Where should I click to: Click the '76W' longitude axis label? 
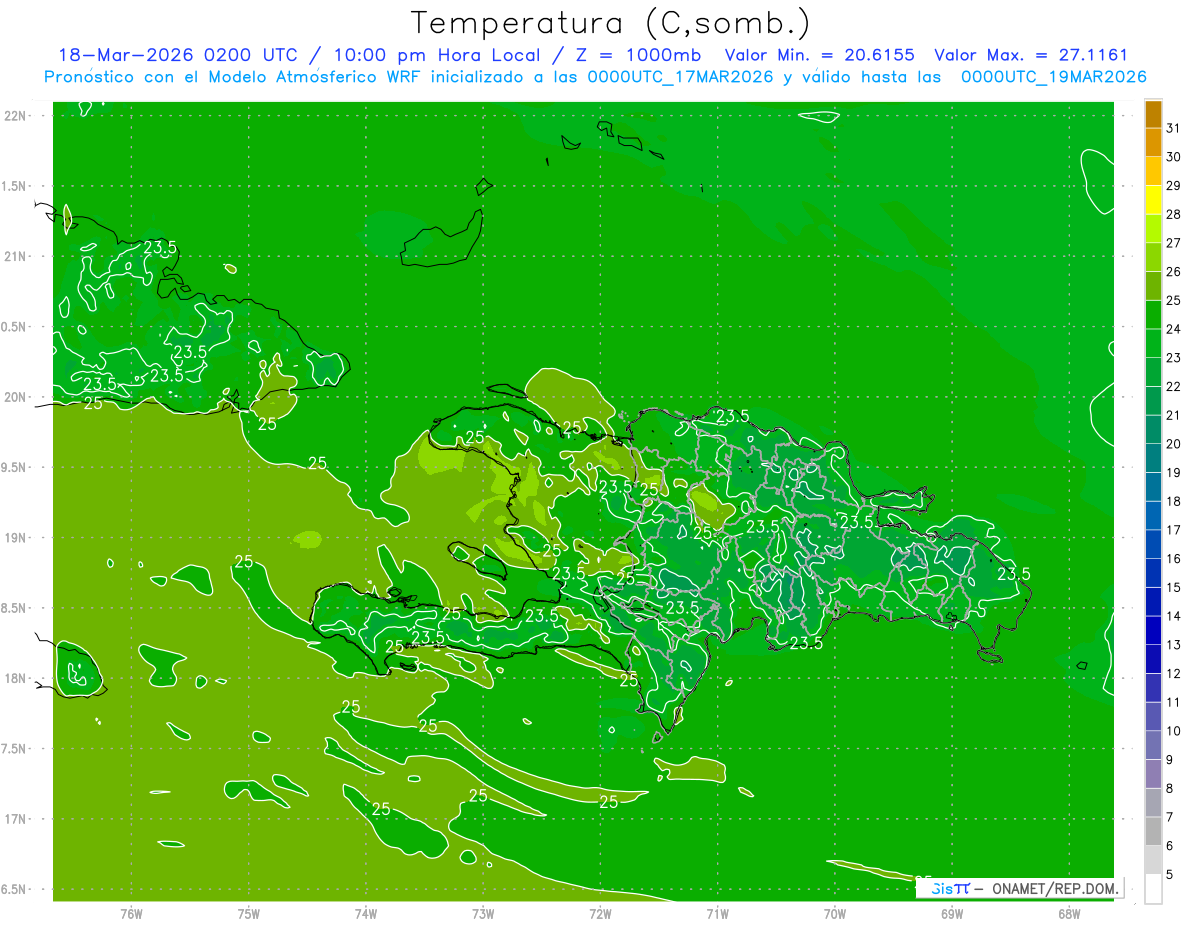tap(131, 913)
